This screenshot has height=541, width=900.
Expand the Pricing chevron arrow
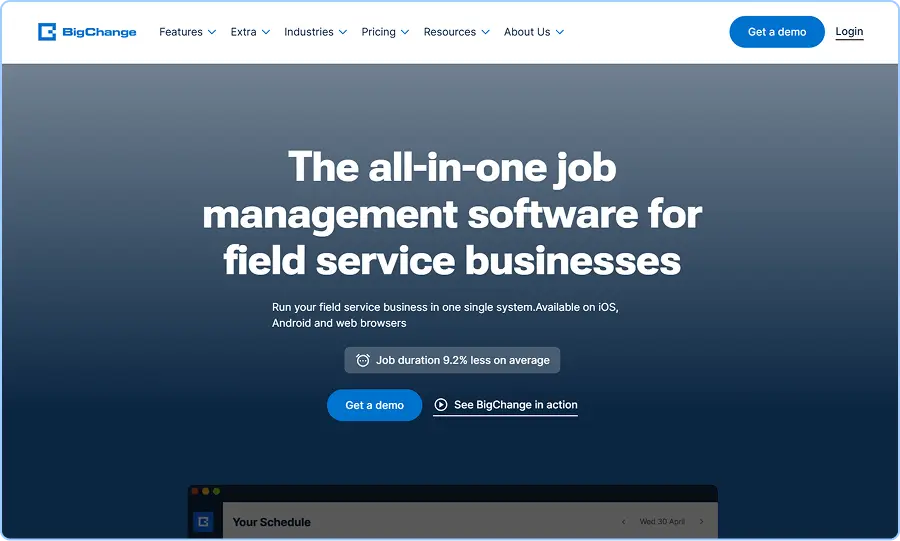(x=405, y=32)
